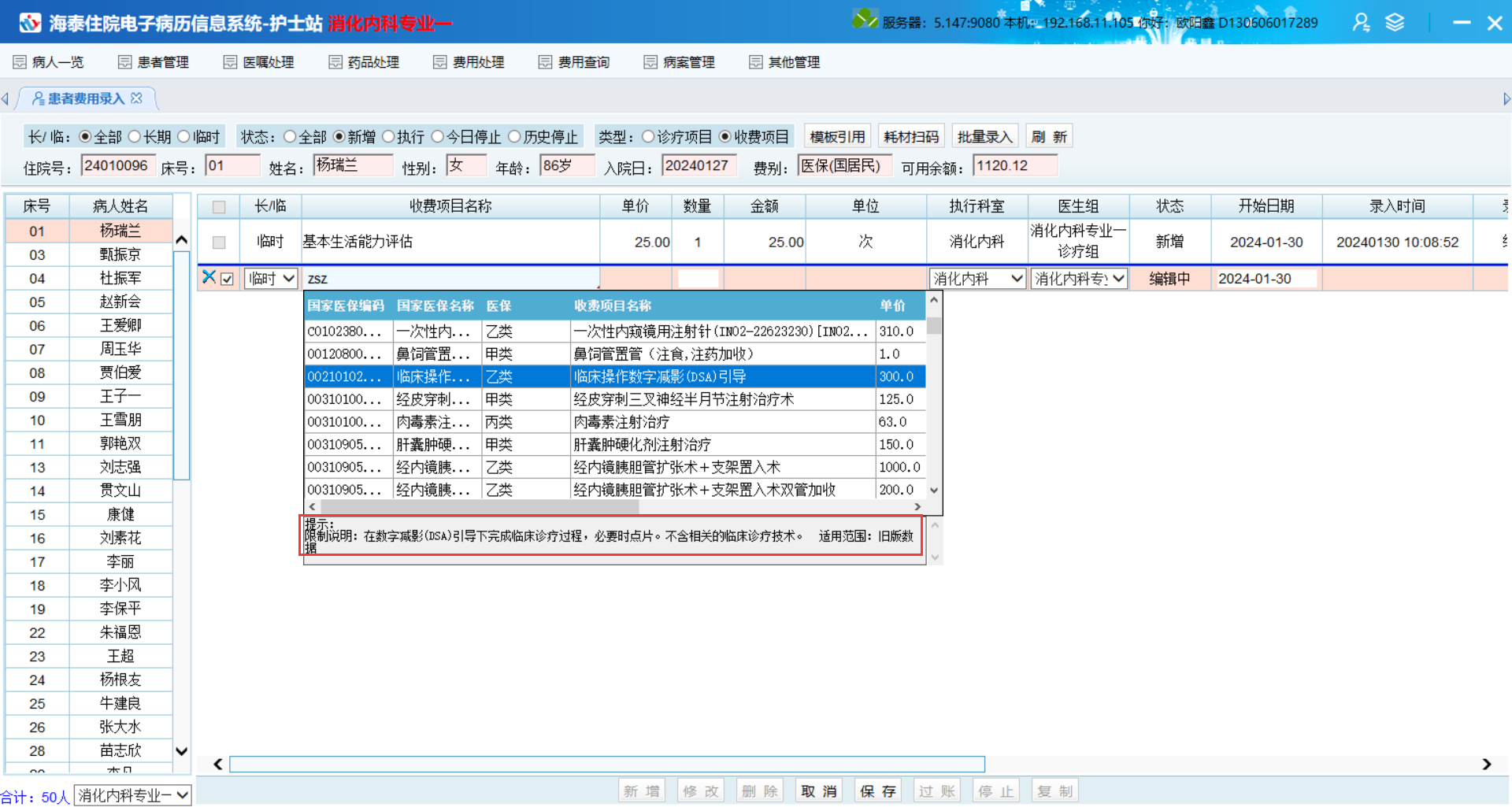Click patient list scroll up arrow
This screenshot has width=1512, height=811.
[181, 240]
